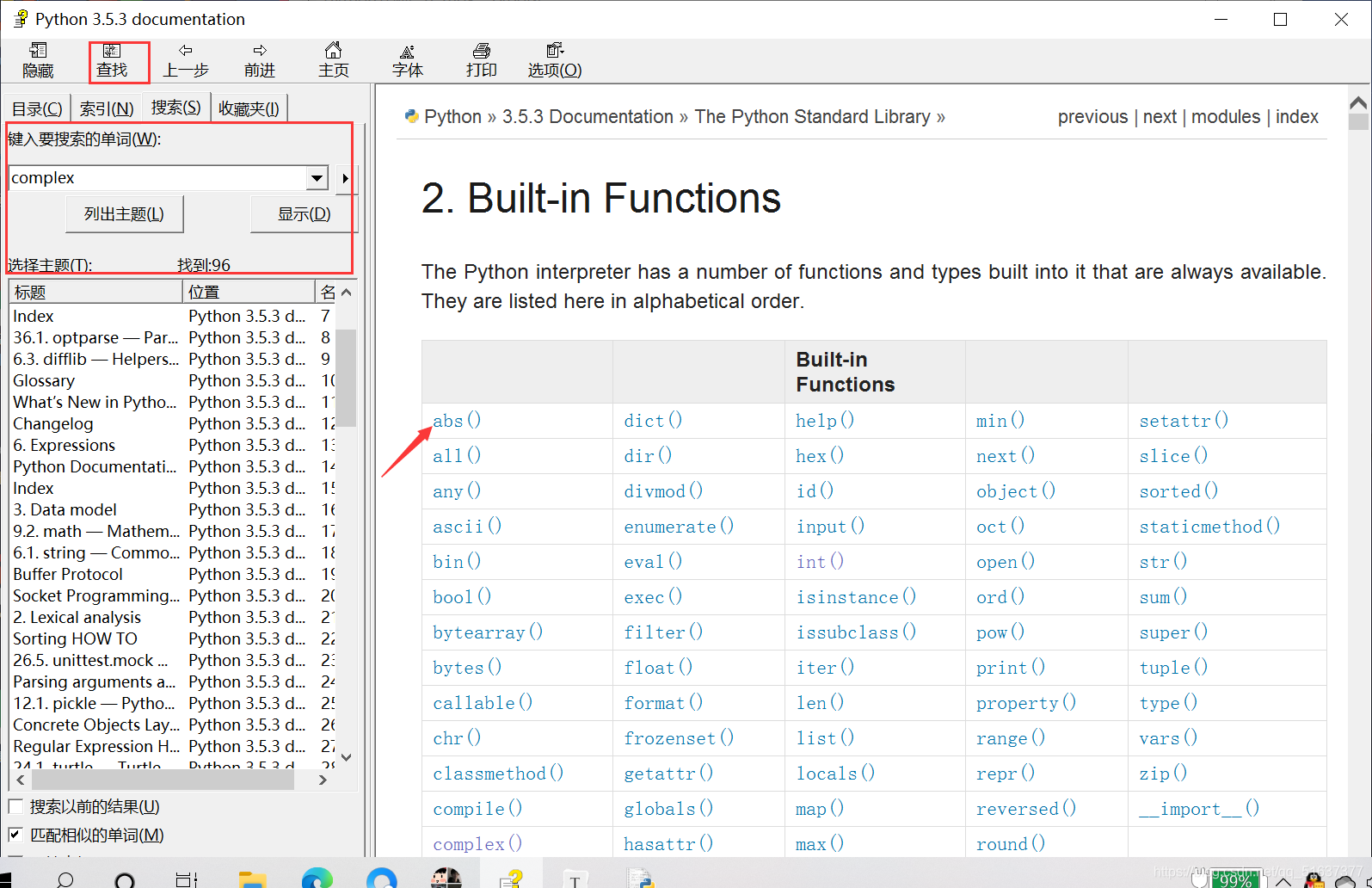Click the taskbar search magnifier icon
Screen dimensions: 1372x888
coord(65,879)
